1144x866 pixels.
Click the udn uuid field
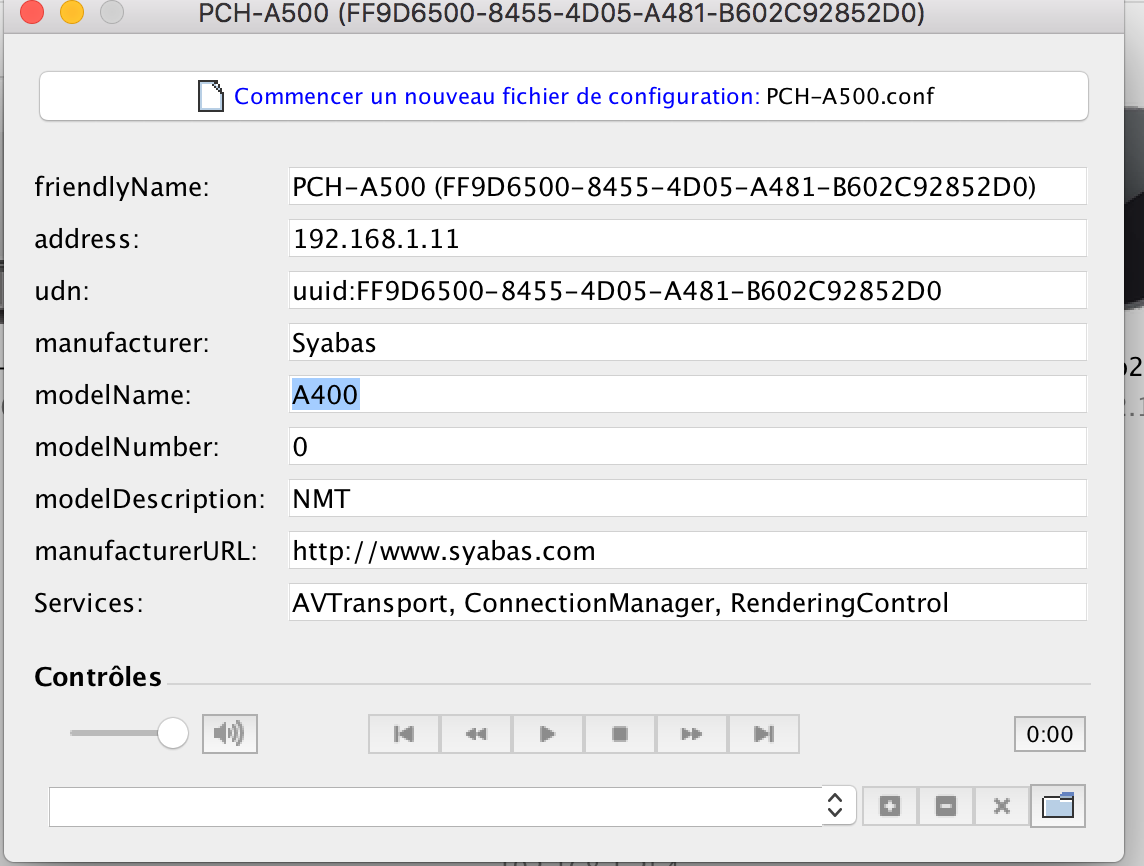[687, 290]
